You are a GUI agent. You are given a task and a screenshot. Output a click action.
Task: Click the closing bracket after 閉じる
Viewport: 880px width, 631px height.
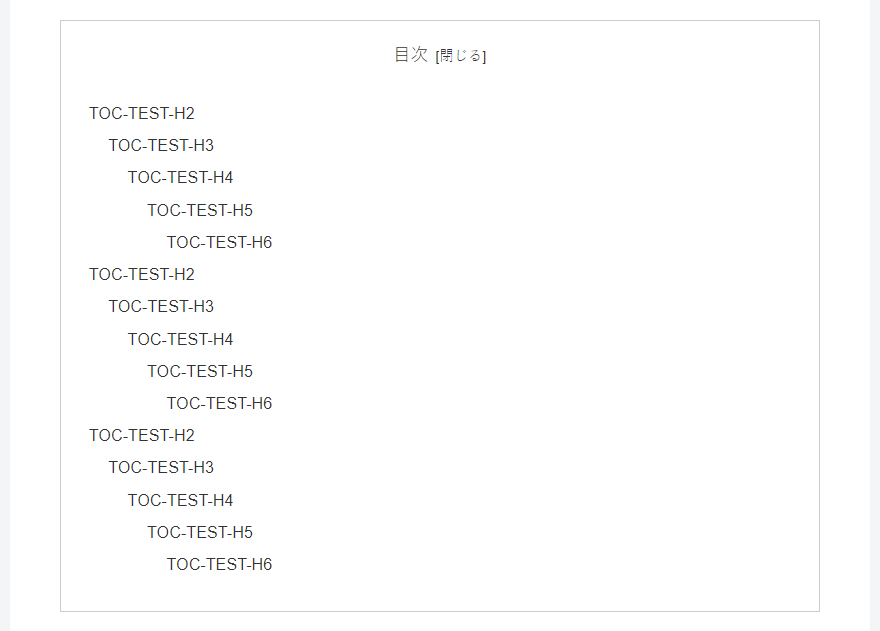[484, 56]
